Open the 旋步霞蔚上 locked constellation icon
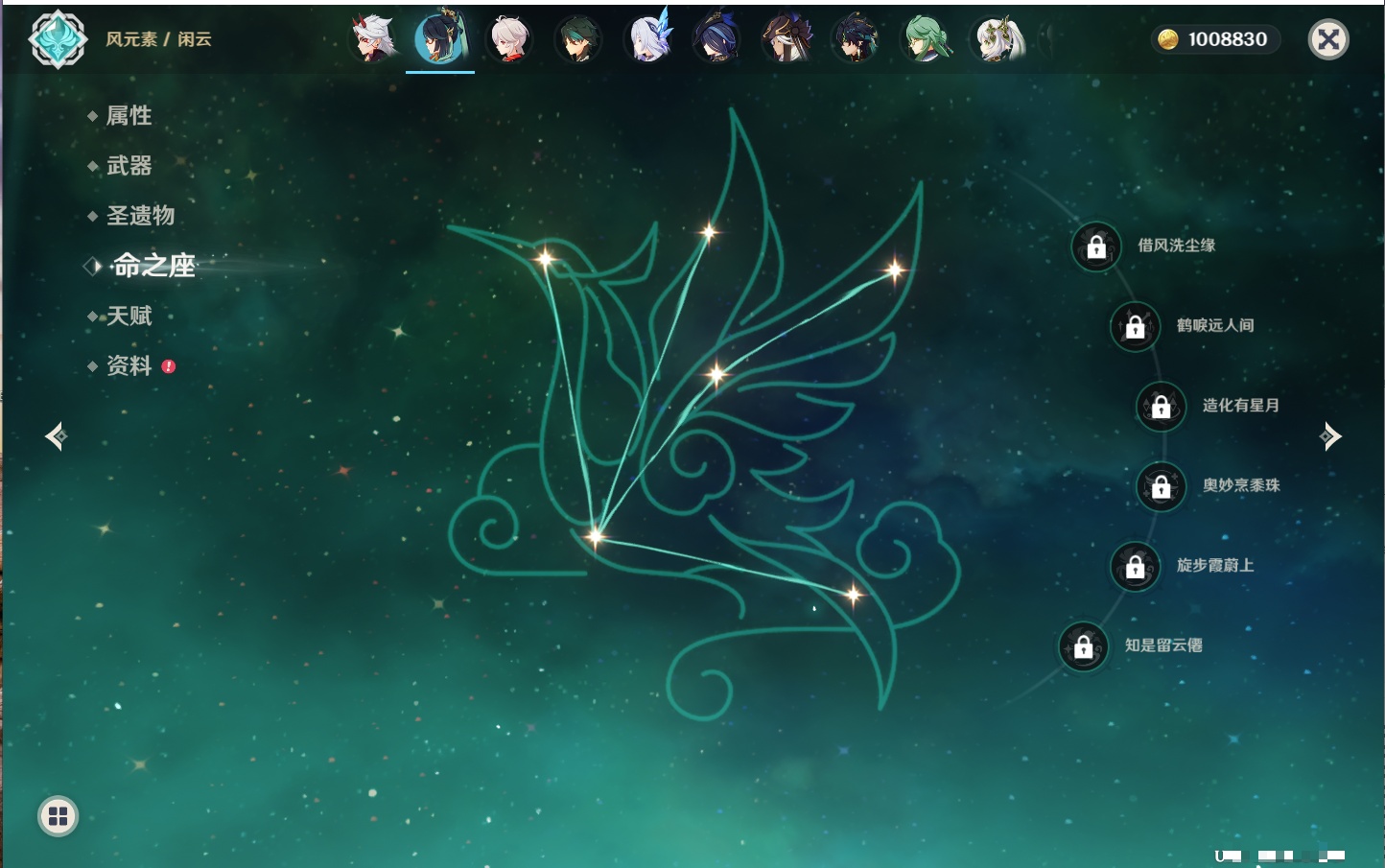This screenshot has width=1385, height=868. pos(1135,567)
